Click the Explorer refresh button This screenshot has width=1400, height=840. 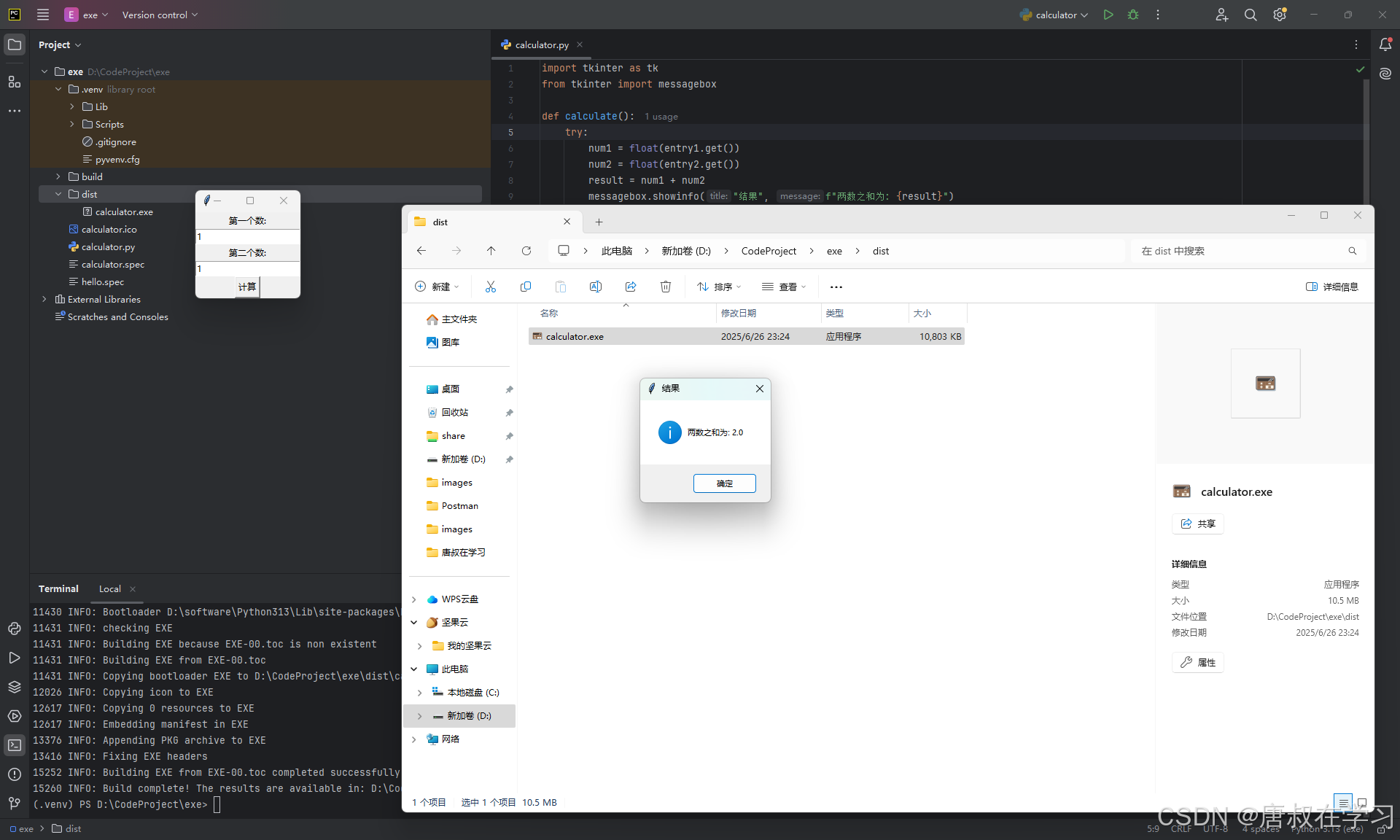point(526,251)
